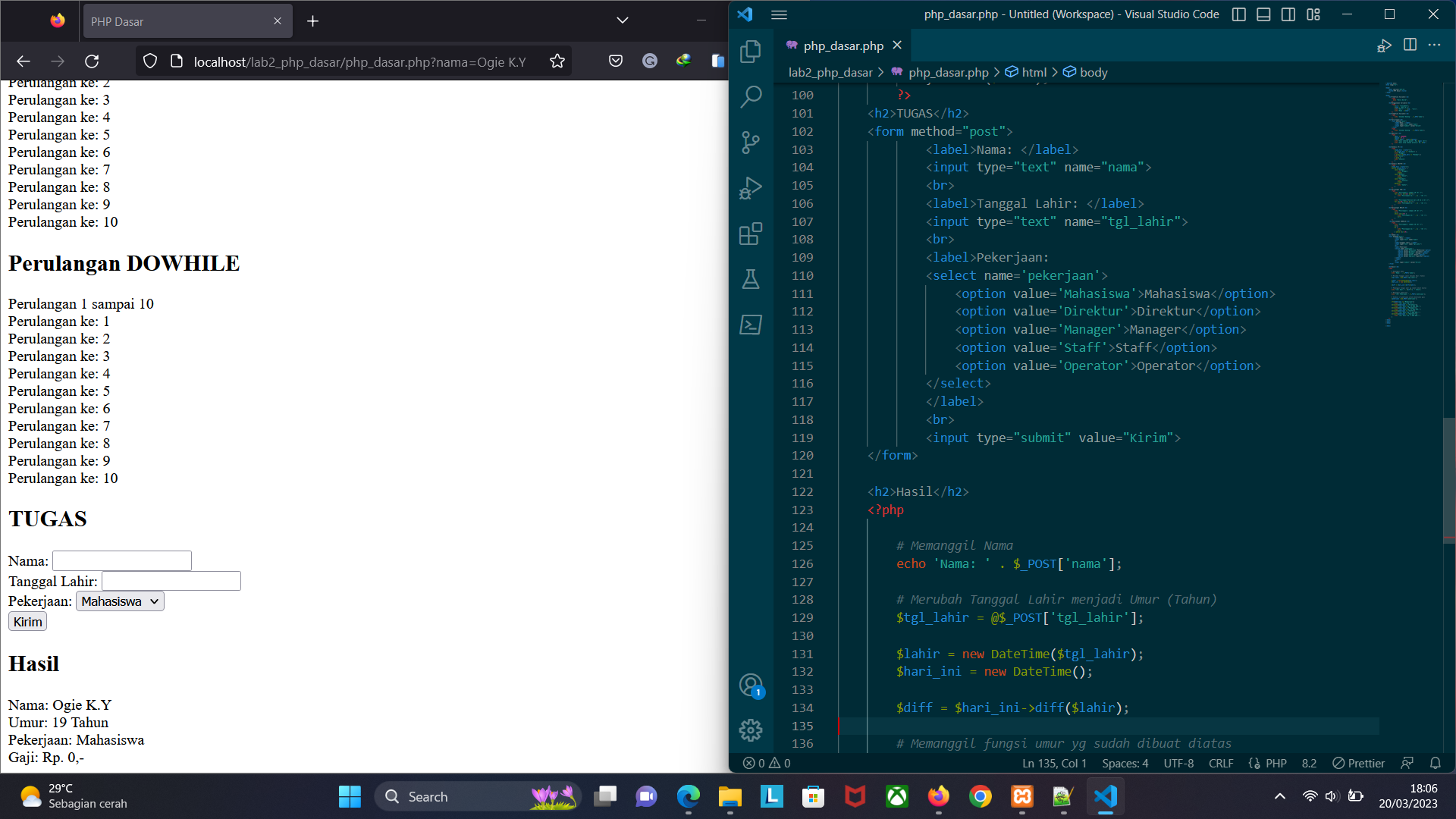
Task: Open the Pekerjaan dropdown showing Mahasiswa
Action: point(119,601)
